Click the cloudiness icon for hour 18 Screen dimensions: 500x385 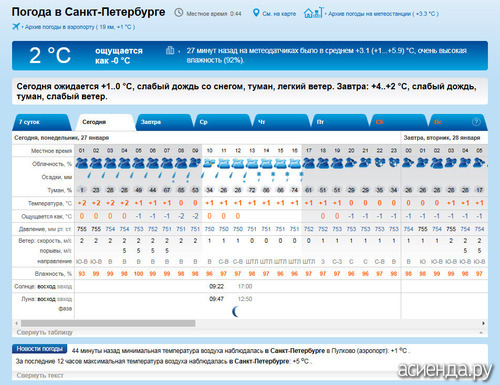323,163
